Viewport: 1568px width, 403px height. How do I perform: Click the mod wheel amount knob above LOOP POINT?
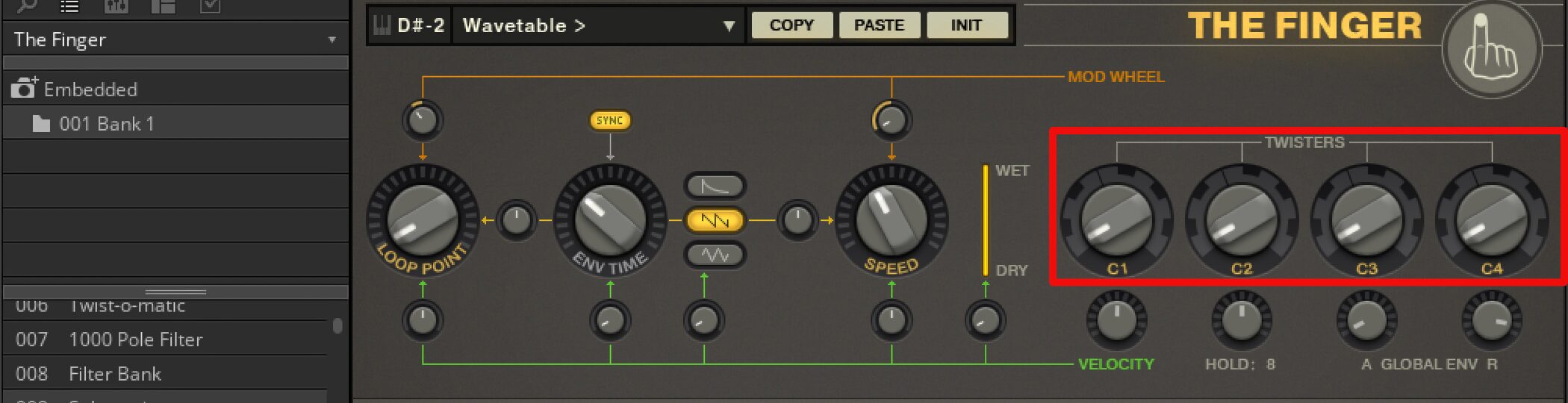[423, 120]
